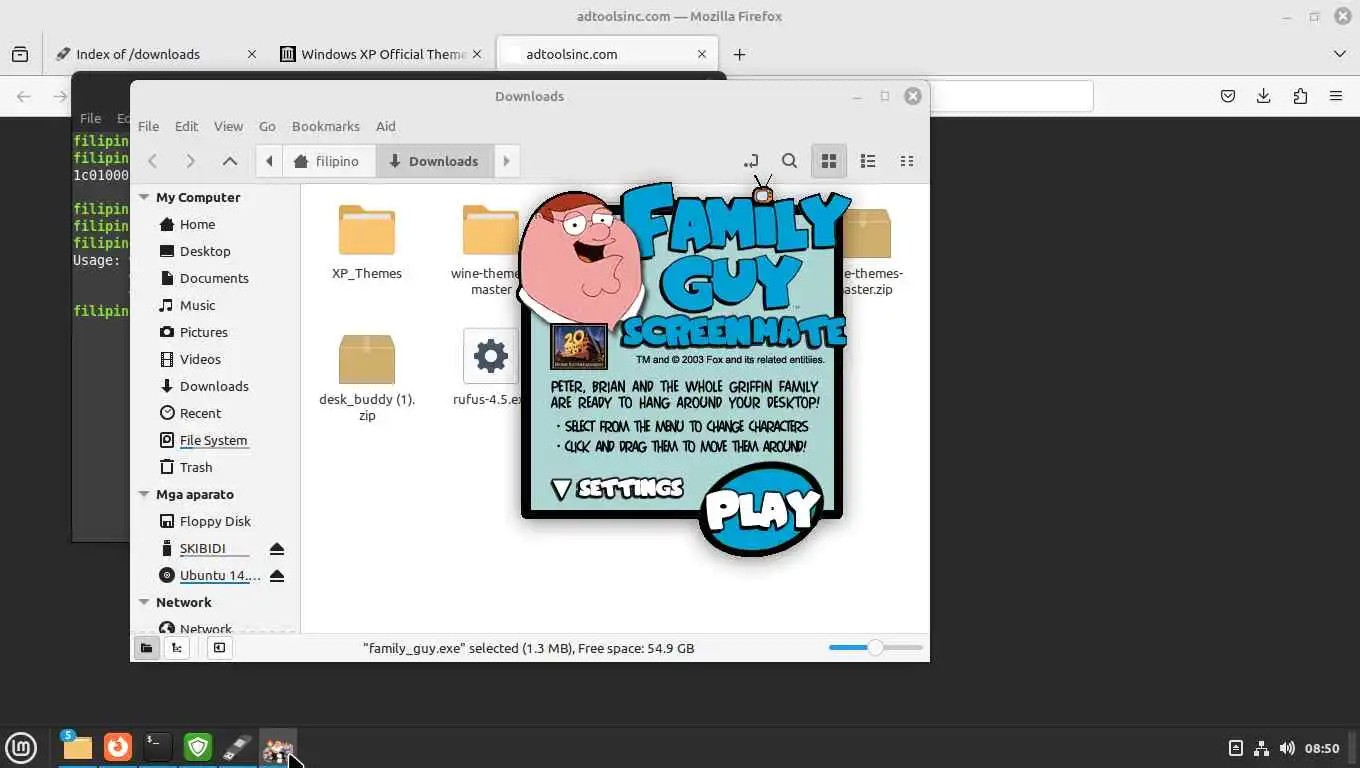This screenshot has width=1360, height=768.
Task: Select Documents in the sidebar
Action: [214, 279]
